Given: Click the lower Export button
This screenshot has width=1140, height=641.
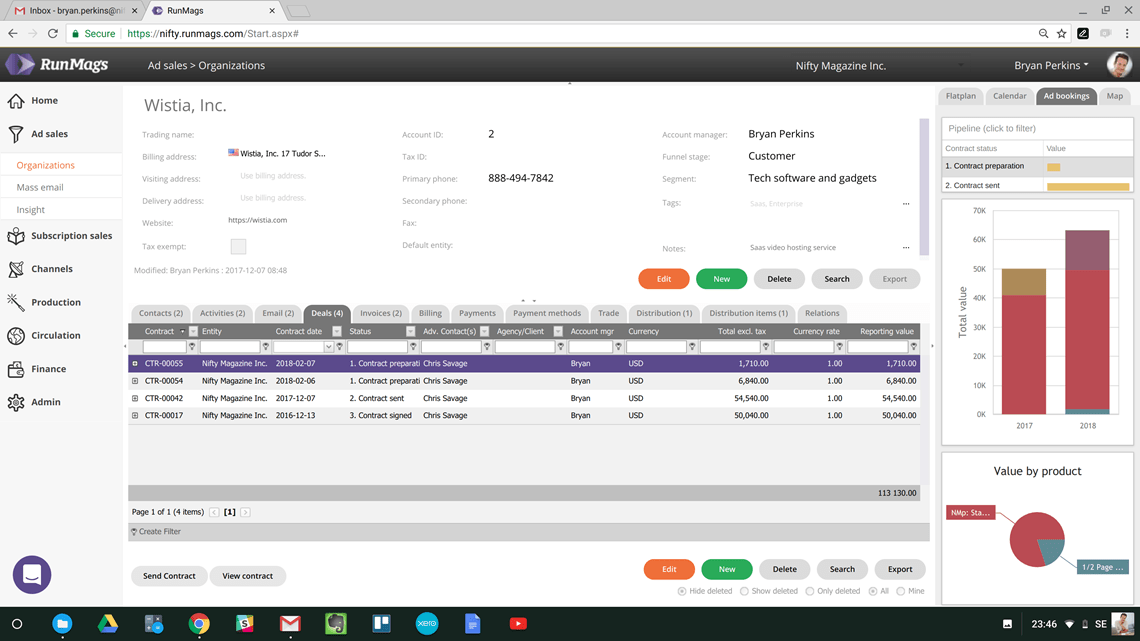Looking at the screenshot, I should click(x=899, y=569).
